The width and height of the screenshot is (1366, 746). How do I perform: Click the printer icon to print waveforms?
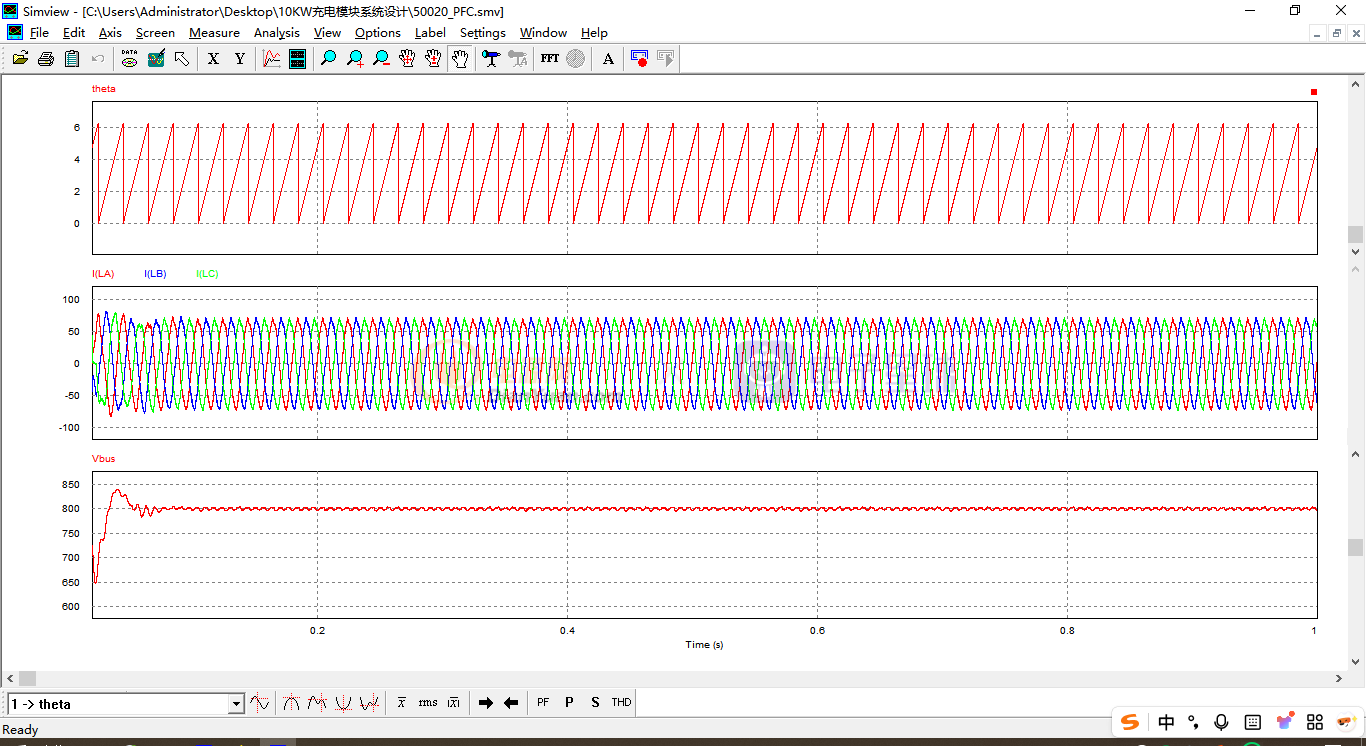(46, 59)
